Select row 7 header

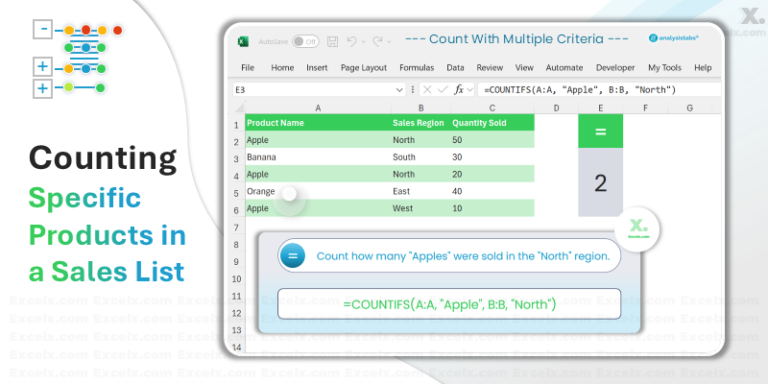(x=236, y=227)
